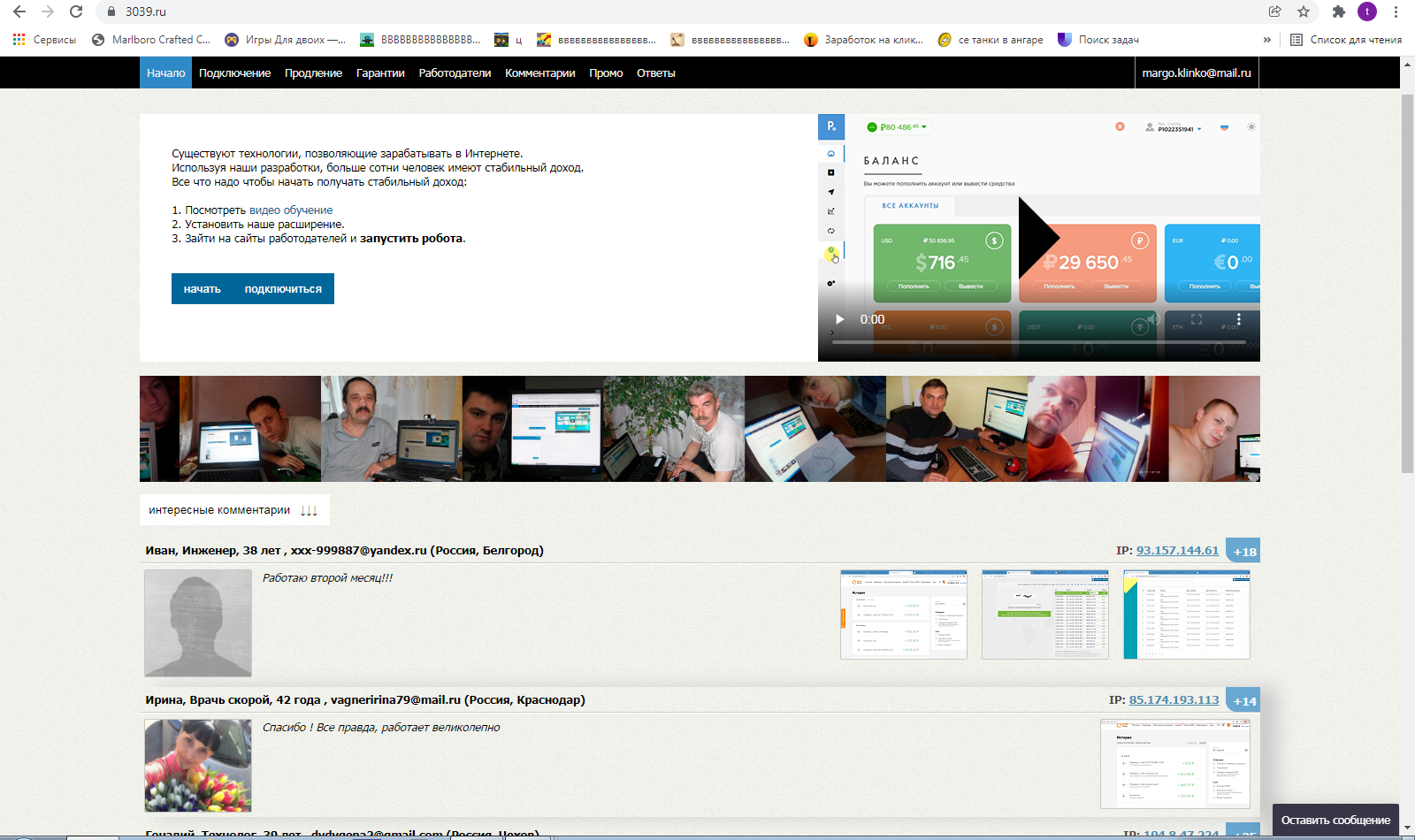The height and width of the screenshot is (840, 1415).
Task: Open Chrome's three-dot menu
Action: click(1396, 11)
